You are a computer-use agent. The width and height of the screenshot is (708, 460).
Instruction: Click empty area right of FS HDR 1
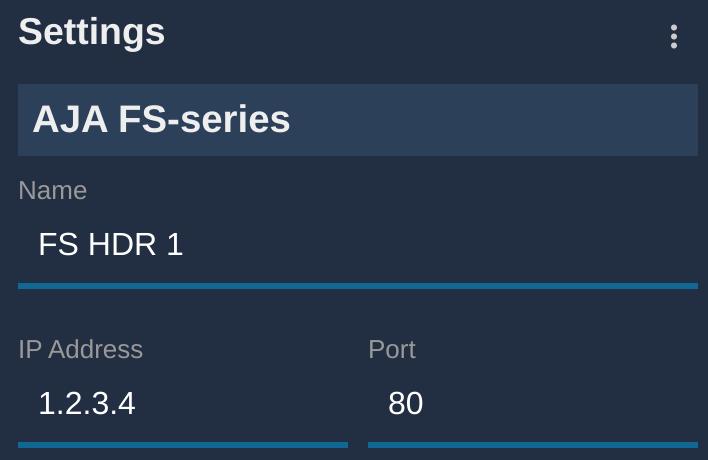coord(440,244)
